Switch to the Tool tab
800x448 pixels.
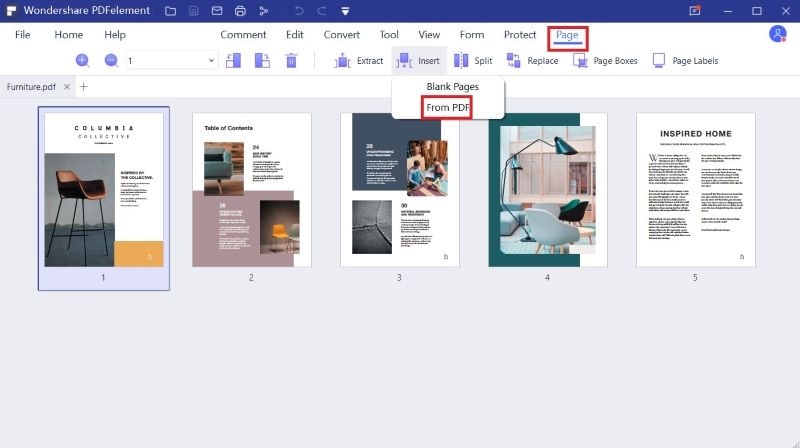click(389, 35)
